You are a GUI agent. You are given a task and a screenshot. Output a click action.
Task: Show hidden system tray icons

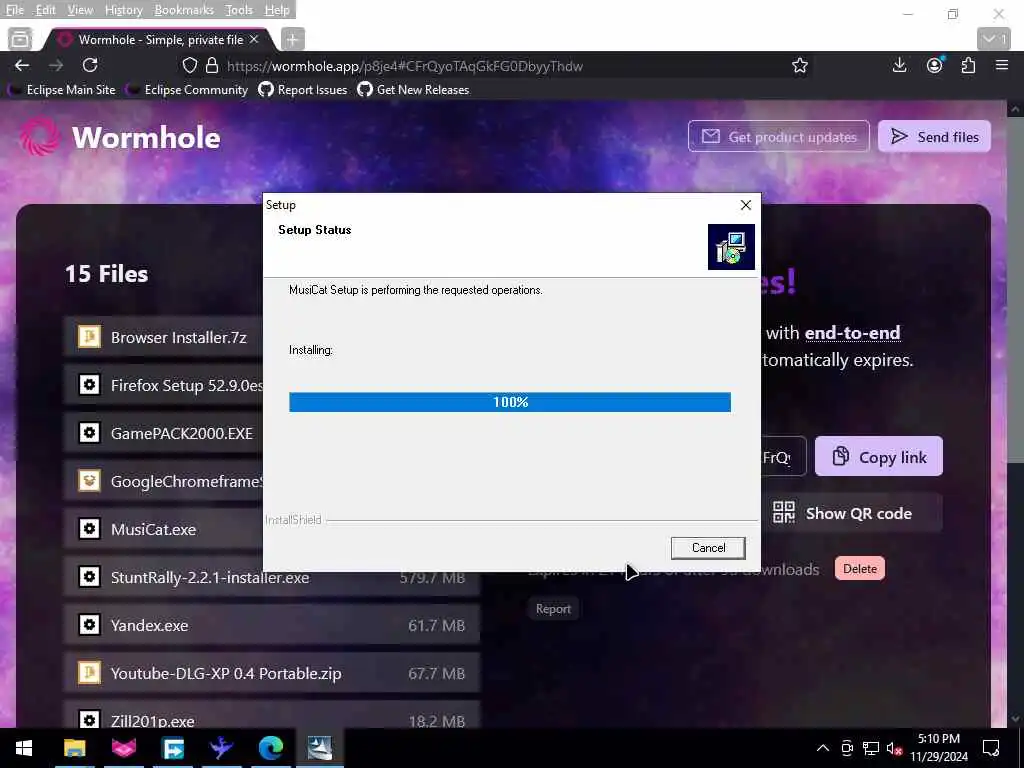[x=823, y=748]
